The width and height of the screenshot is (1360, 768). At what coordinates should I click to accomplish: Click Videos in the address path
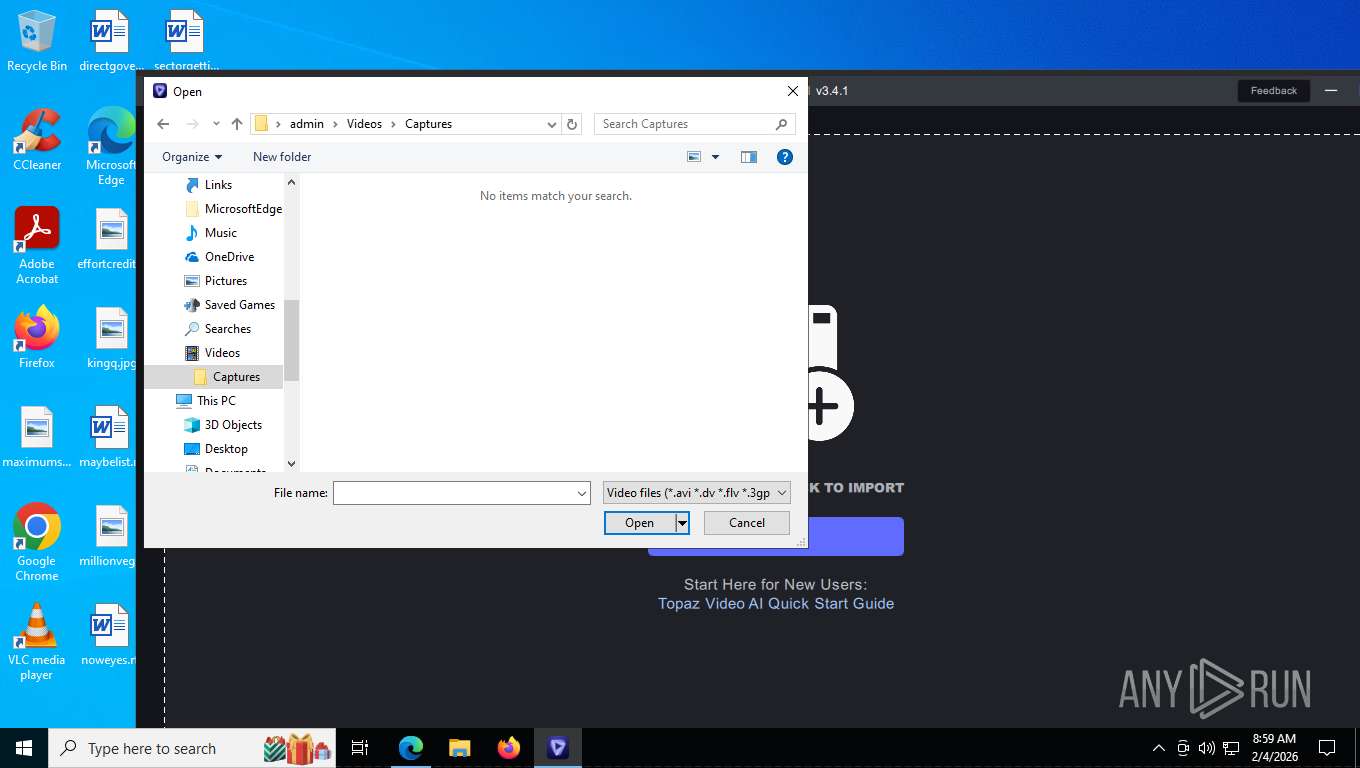[364, 124]
